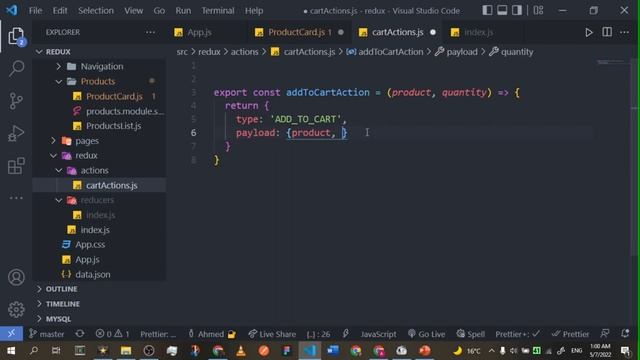Image resolution: width=640 pixels, height=360 pixels.
Task: Customize layout icon in title bar
Action: pyautogui.click(x=538, y=10)
